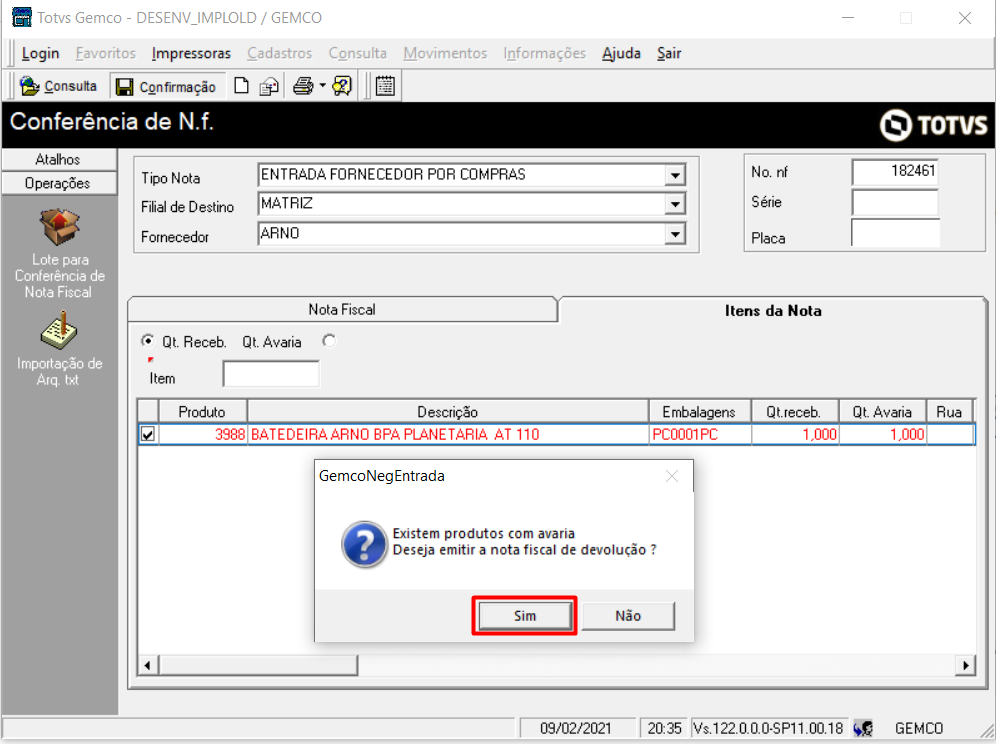Click the BATEDEIRA ARNO BPA PLANETARIA description cell
996x744 pixels.
448,435
